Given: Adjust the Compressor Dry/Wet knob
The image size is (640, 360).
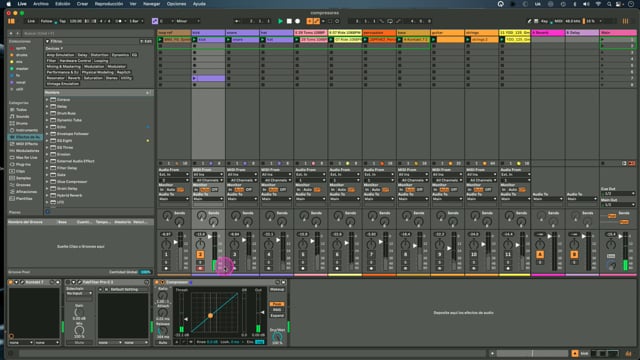Looking at the screenshot, I should click(277, 337).
